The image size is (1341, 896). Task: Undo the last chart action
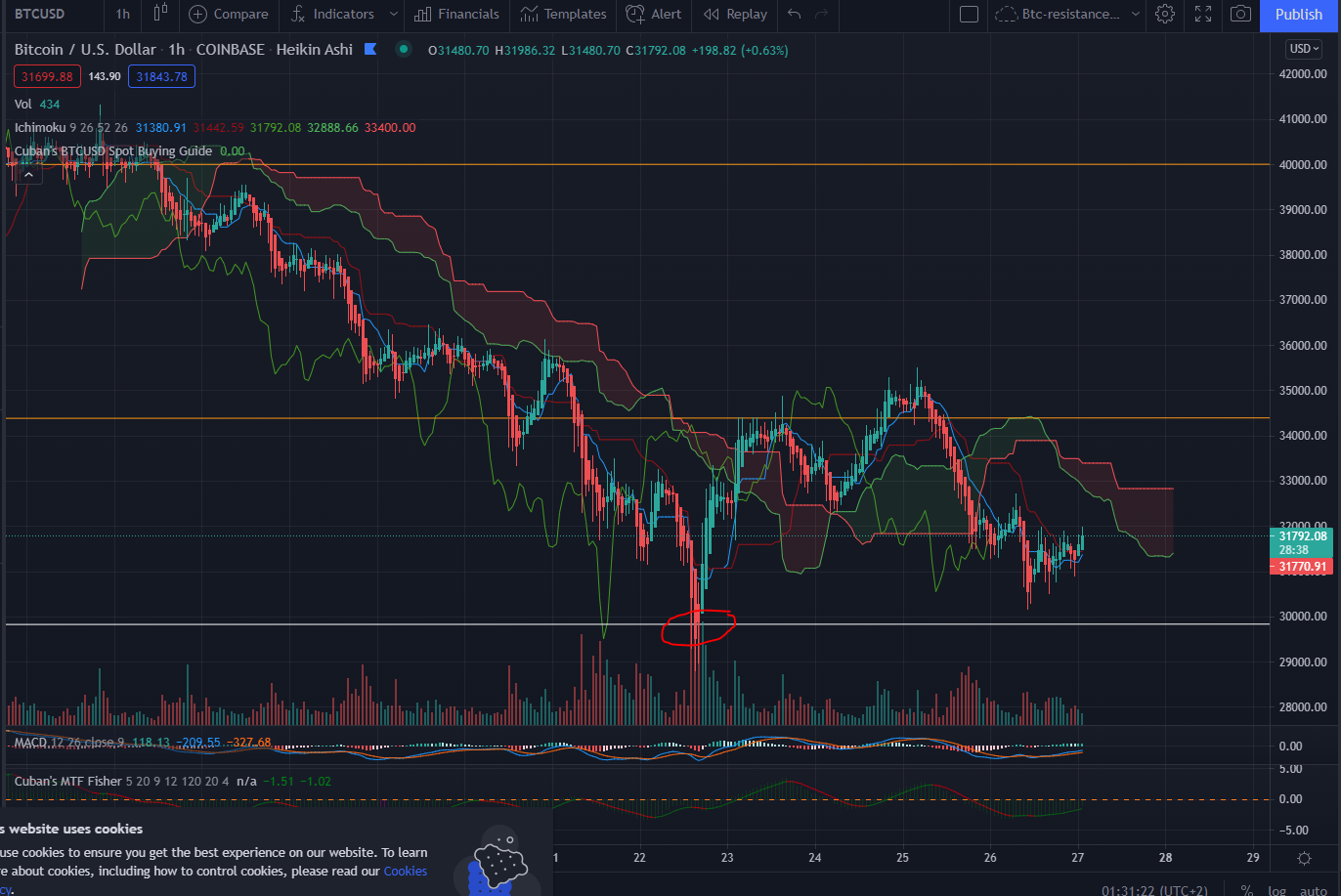click(794, 14)
